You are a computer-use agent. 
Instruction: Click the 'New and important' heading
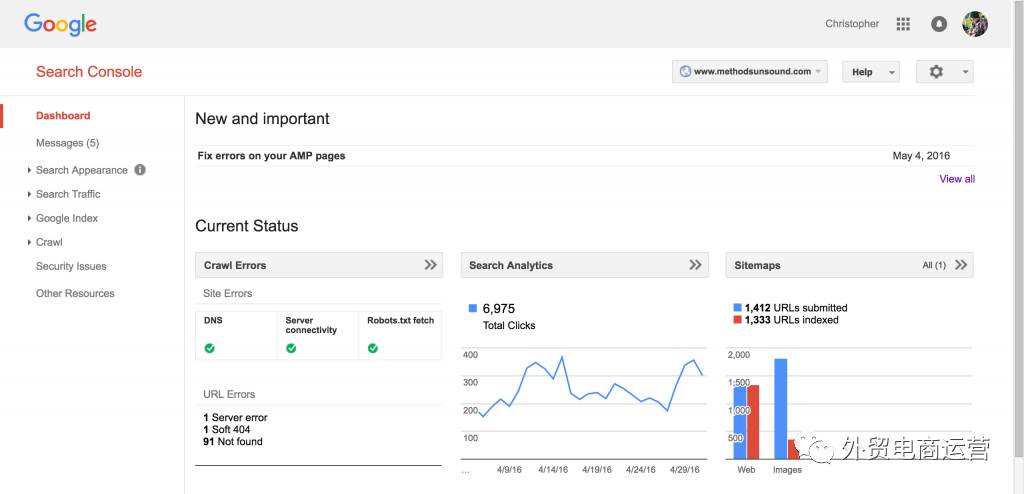pyautogui.click(x=263, y=119)
